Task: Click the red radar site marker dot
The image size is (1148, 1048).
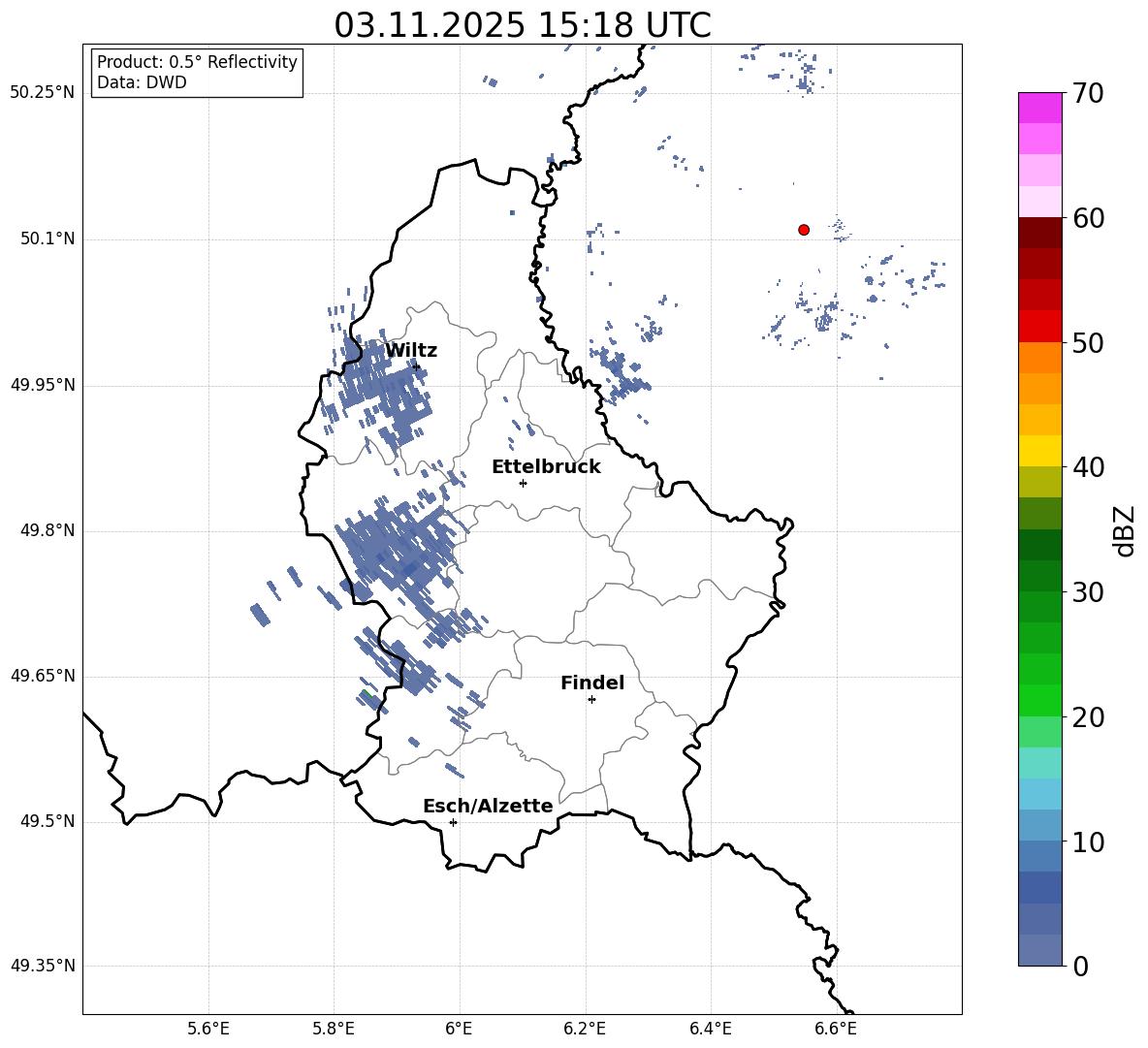Action: click(x=804, y=230)
